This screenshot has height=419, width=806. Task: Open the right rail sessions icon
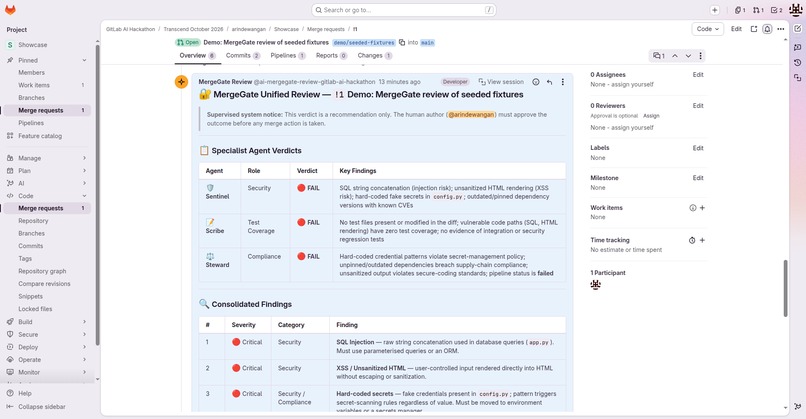pyautogui.click(x=797, y=78)
